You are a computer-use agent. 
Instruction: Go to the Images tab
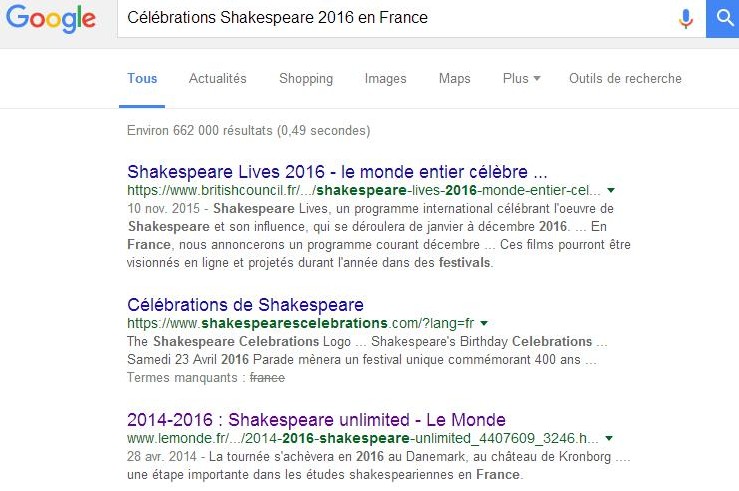pos(385,79)
